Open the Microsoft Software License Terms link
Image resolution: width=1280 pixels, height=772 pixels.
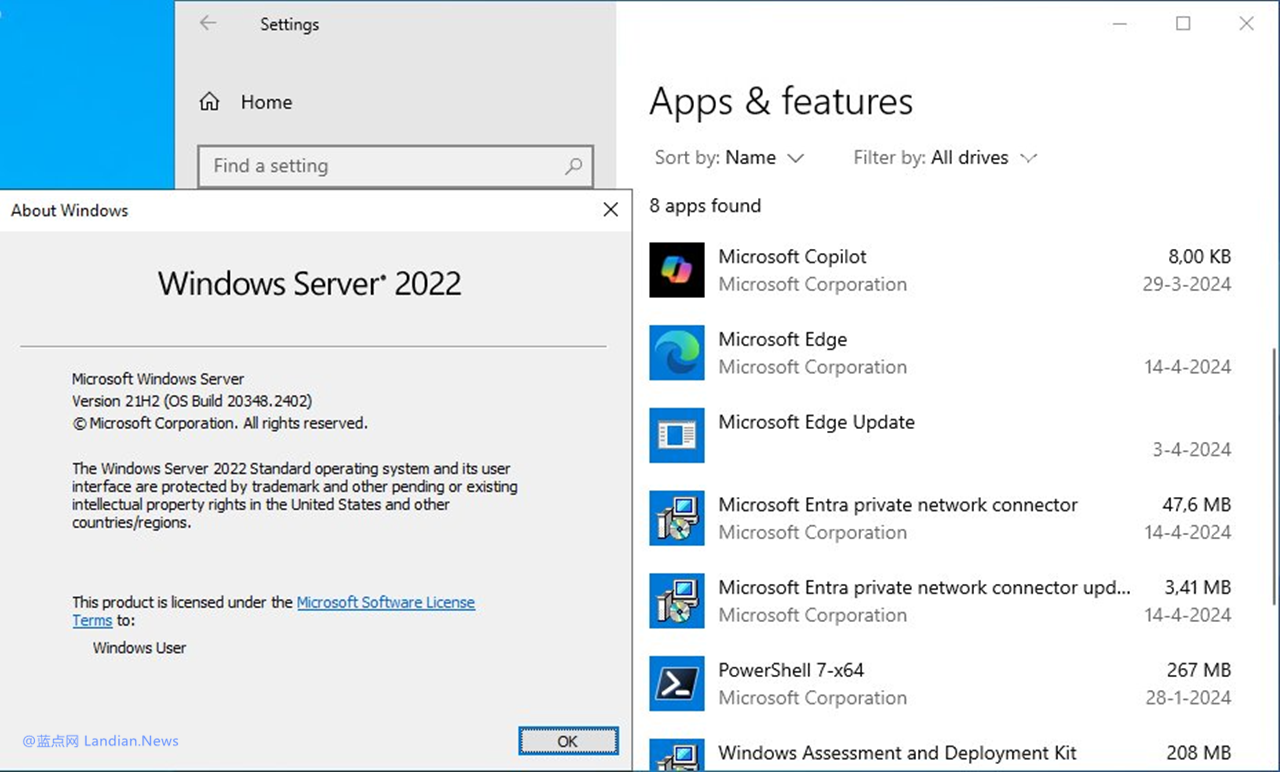tap(386, 602)
